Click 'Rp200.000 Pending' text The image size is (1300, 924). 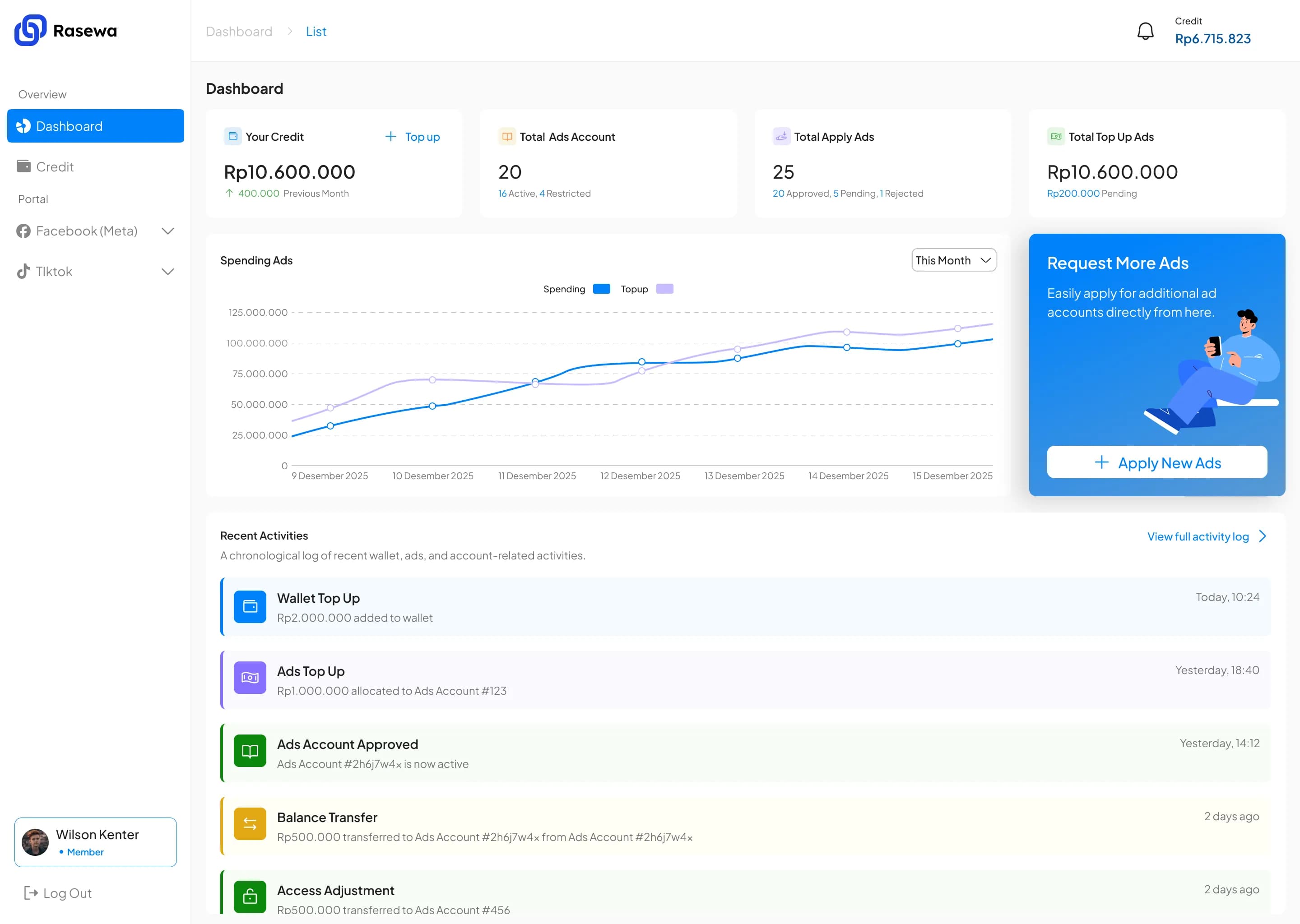click(1091, 194)
